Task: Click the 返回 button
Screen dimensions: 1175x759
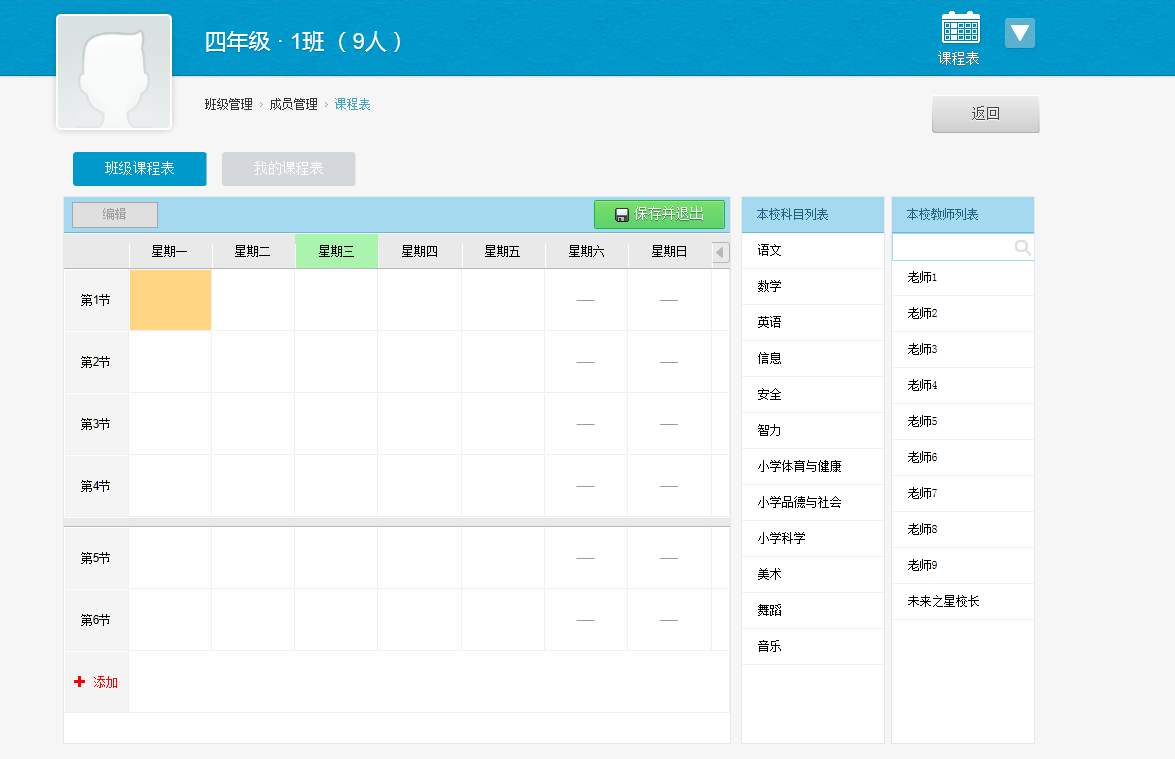Action: coord(985,113)
